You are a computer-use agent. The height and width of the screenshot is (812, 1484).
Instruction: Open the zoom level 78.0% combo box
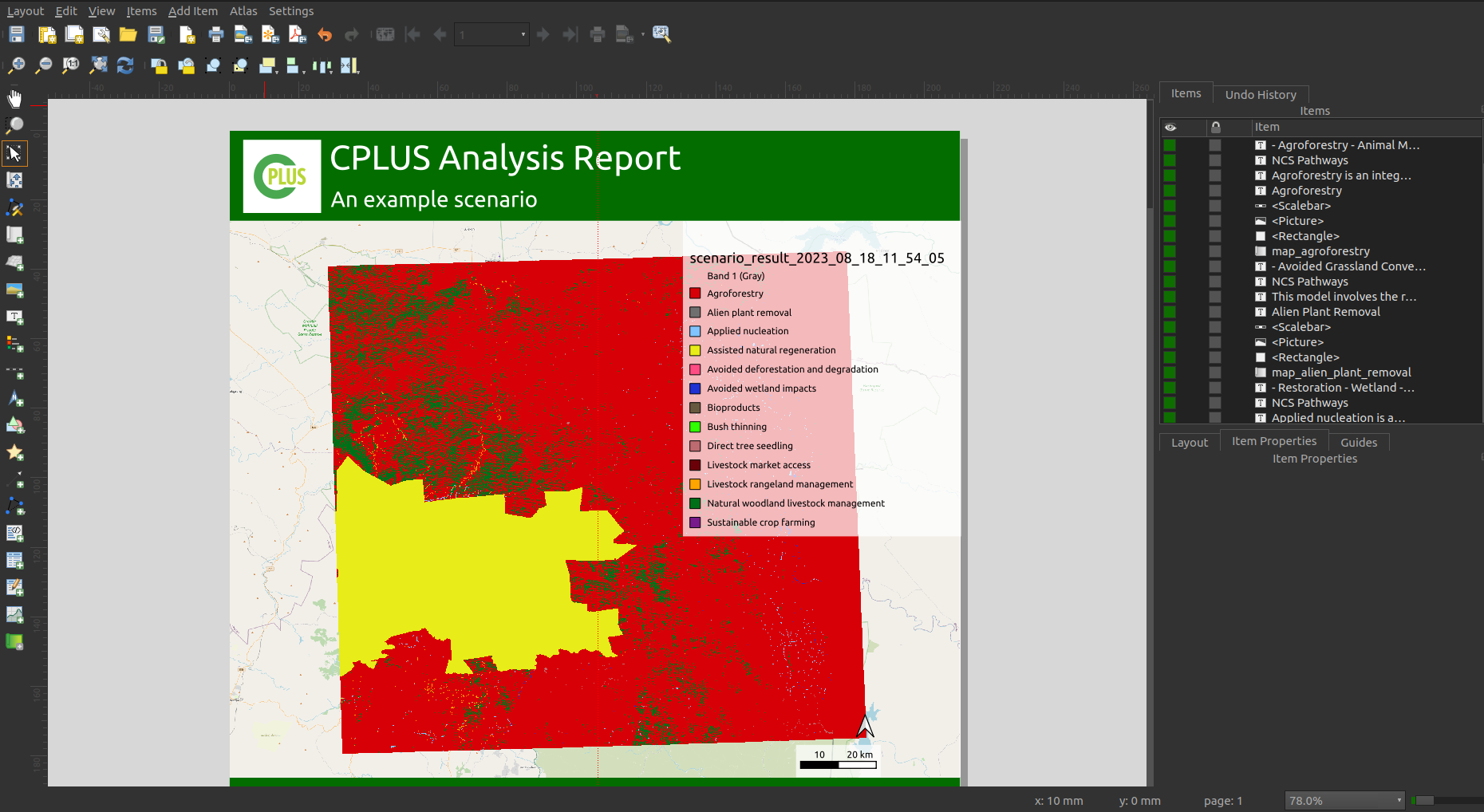[x=1344, y=801]
